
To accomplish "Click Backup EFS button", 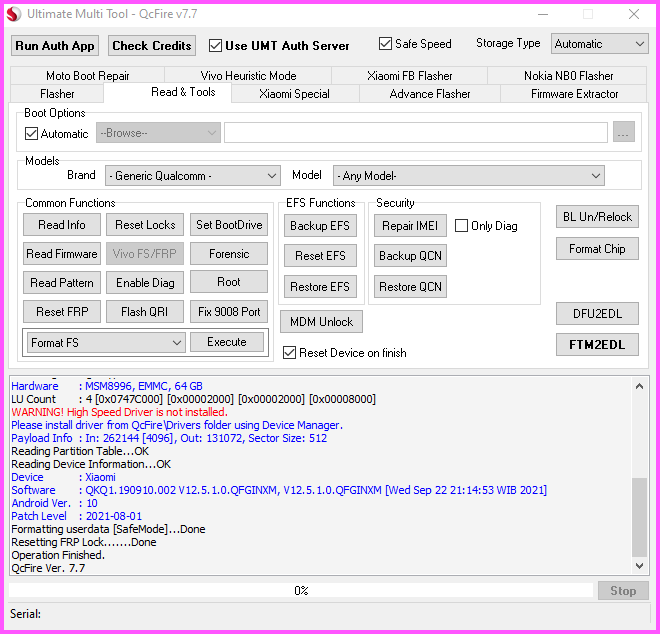I will [x=320, y=226].
